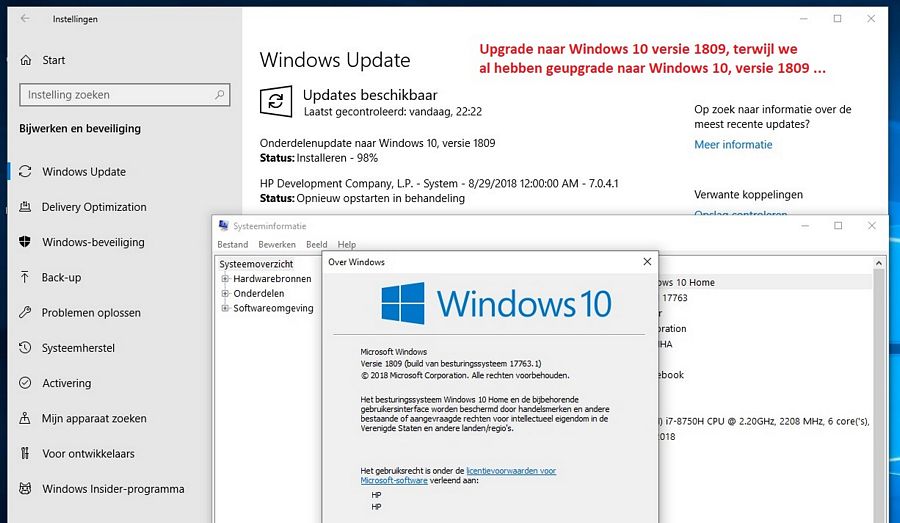
Task: Click the Activering checkmark icon
Action: point(25,382)
